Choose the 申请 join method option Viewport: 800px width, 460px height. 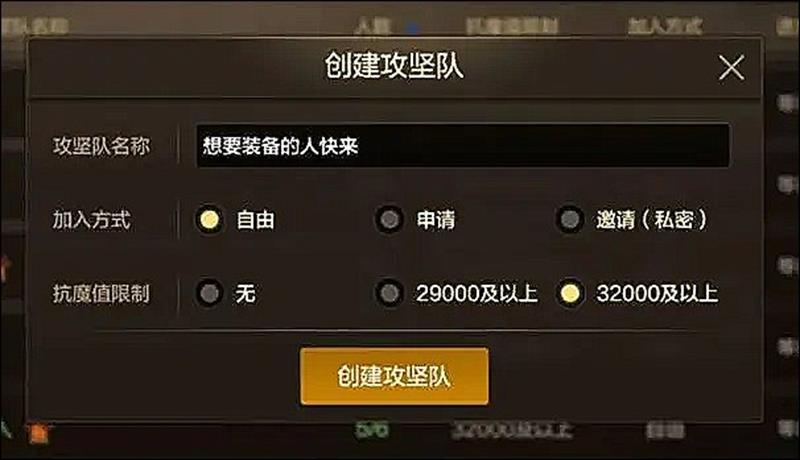pyautogui.click(x=390, y=220)
